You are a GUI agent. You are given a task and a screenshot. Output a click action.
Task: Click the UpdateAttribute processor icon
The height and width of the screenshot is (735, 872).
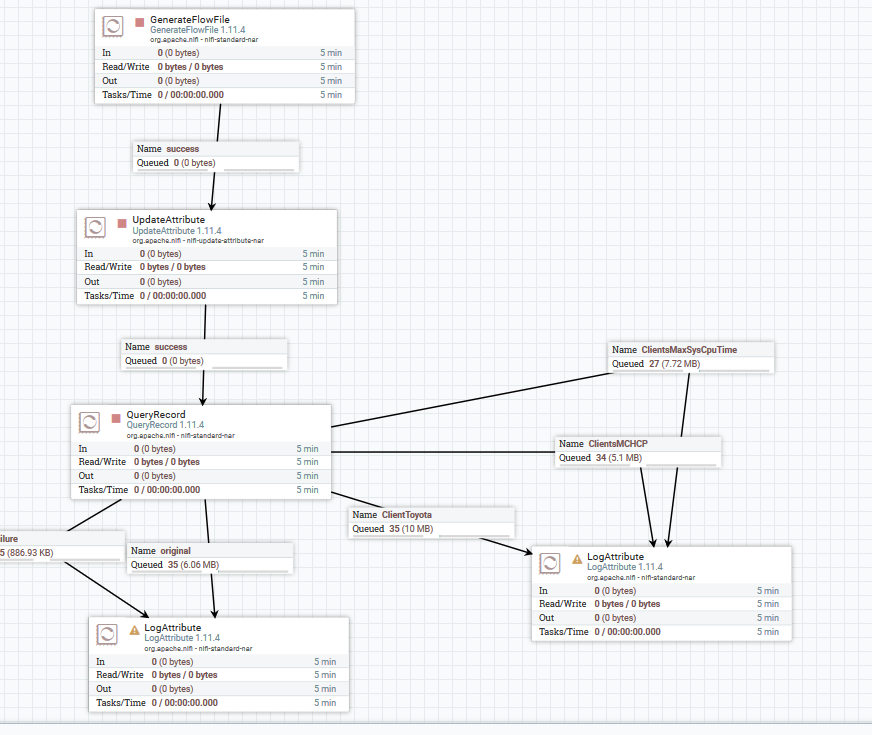click(x=95, y=227)
